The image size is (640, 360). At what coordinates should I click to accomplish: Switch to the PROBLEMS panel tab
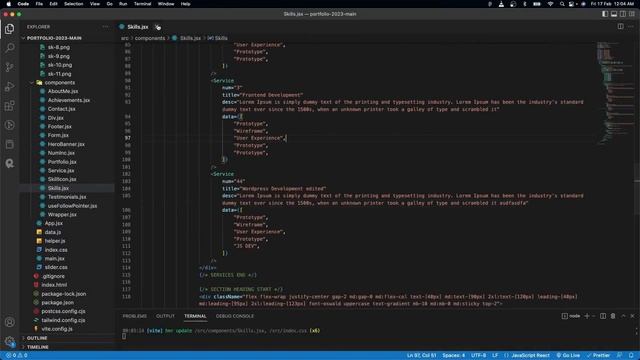pyautogui.click(x=135, y=316)
